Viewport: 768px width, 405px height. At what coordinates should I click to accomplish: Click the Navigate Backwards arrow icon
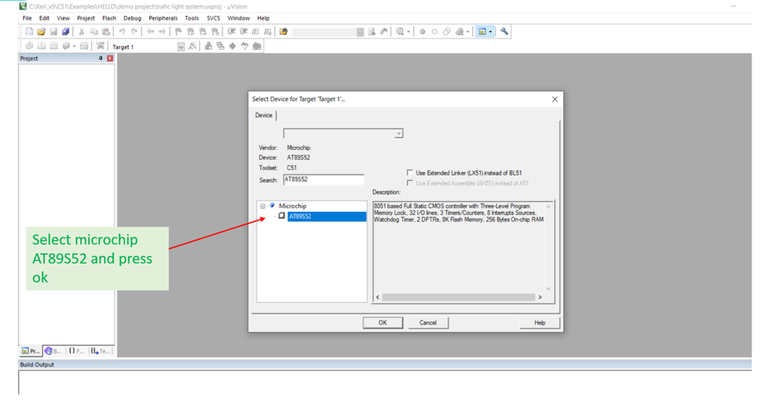pos(150,31)
